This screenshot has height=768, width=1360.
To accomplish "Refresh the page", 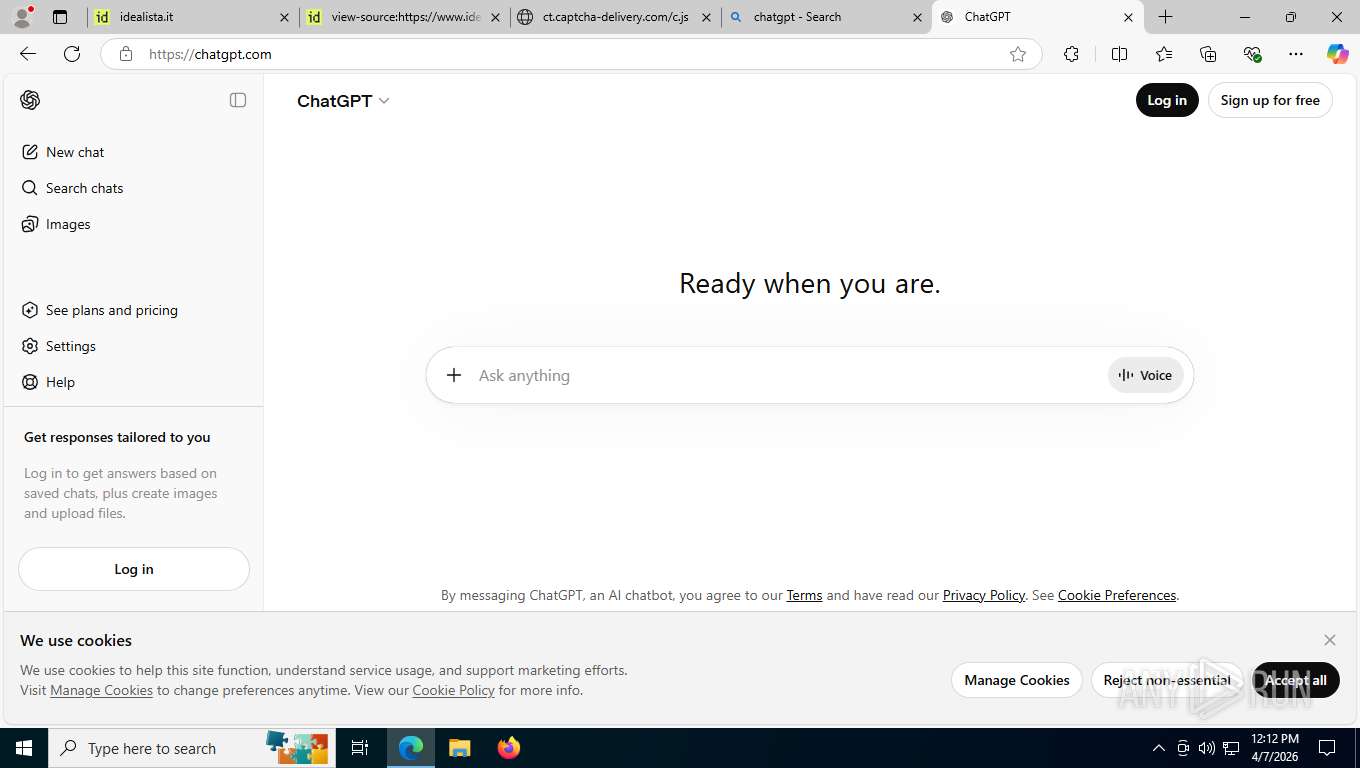I will 72,54.
